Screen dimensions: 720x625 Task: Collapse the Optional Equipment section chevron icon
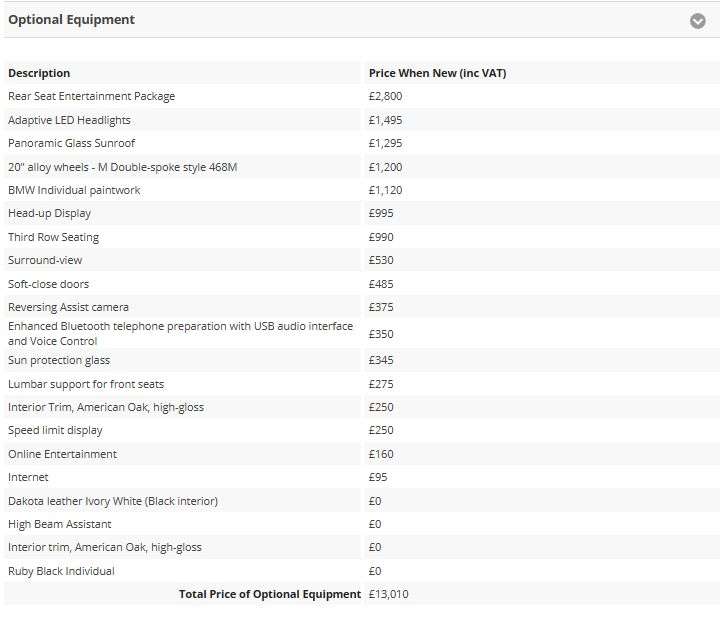pyautogui.click(x=698, y=21)
